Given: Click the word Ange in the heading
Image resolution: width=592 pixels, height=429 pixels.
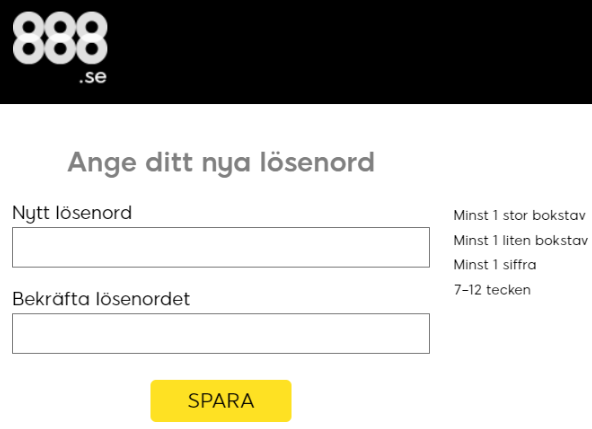Looking at the screenshot, I should 102,163.
